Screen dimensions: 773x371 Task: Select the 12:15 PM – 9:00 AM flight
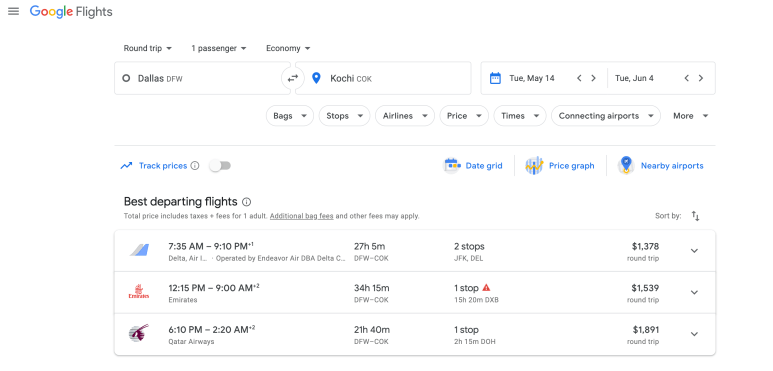[415, 292]
